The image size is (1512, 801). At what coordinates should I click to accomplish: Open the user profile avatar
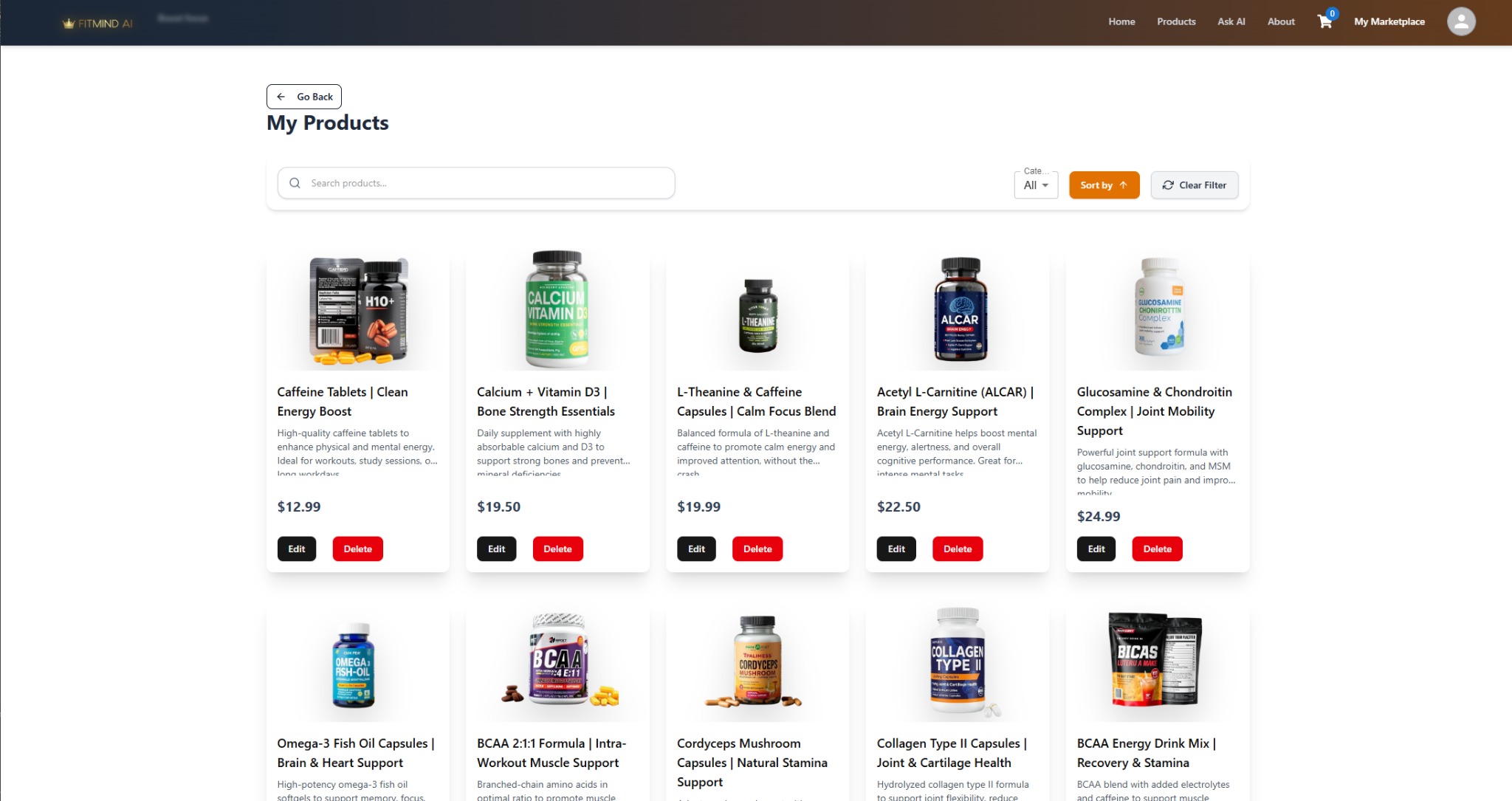click(1461, 21)
